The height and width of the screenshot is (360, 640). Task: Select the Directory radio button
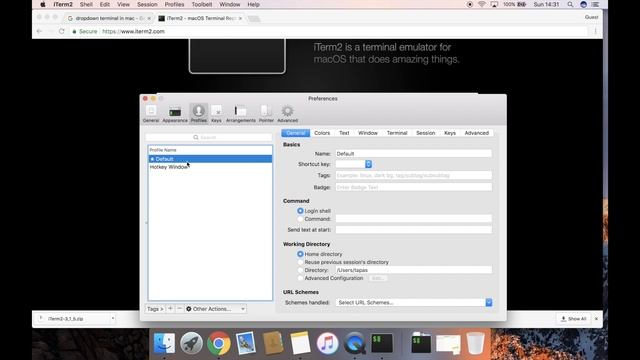[x=300, y=270]
